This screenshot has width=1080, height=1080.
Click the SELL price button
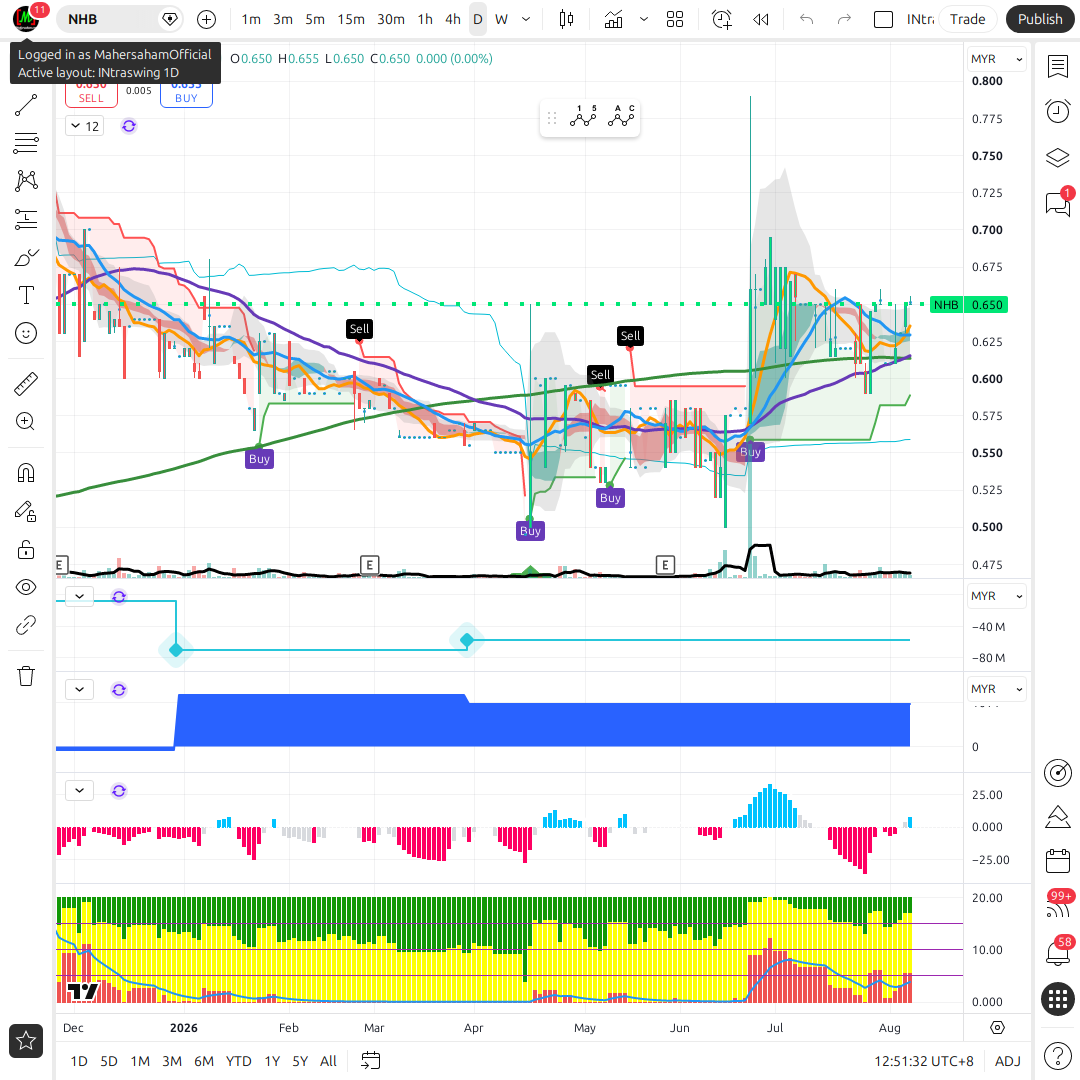(x=91, y=95)
